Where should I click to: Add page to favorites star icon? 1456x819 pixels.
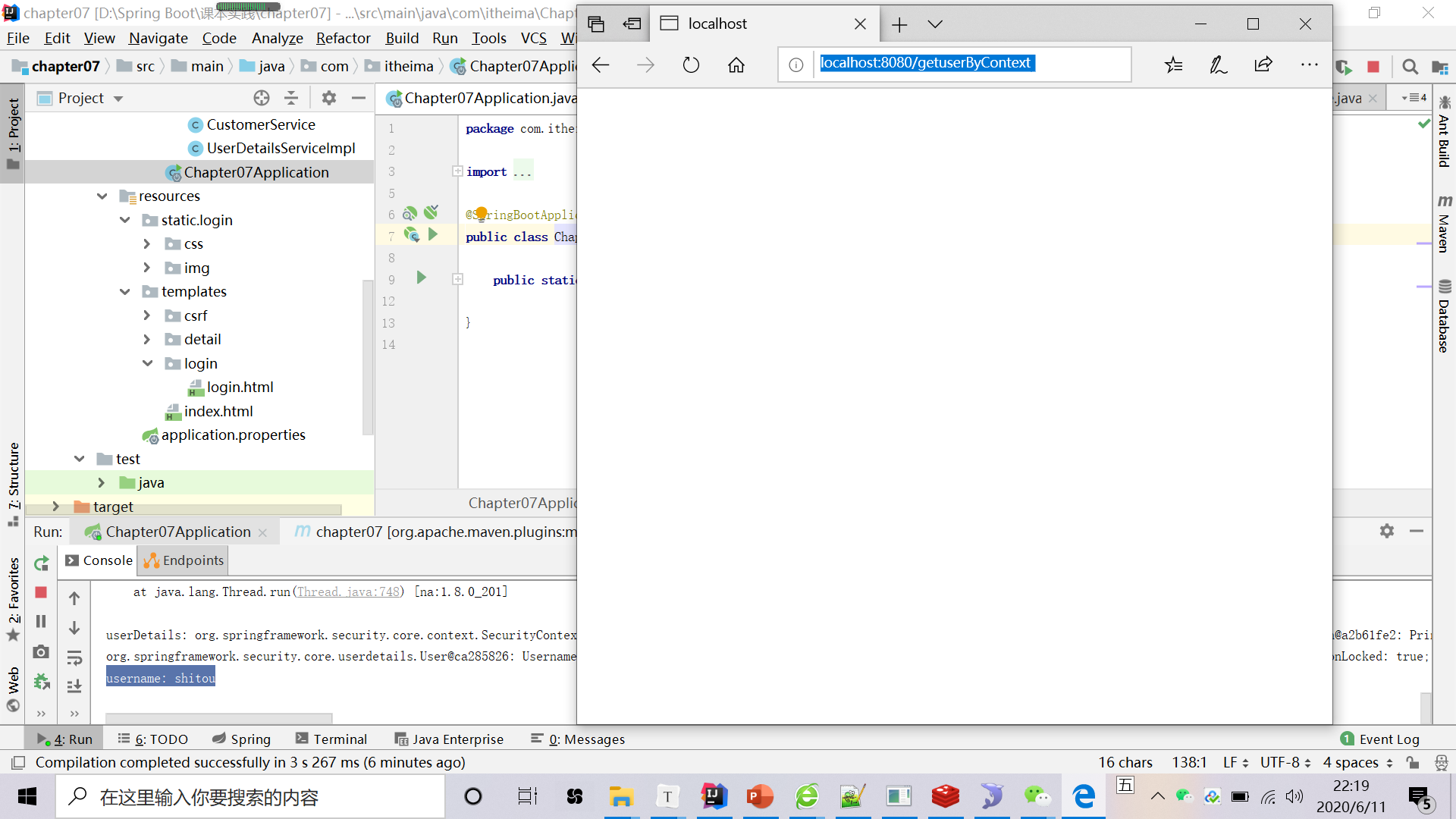[x=1173, y=65]
